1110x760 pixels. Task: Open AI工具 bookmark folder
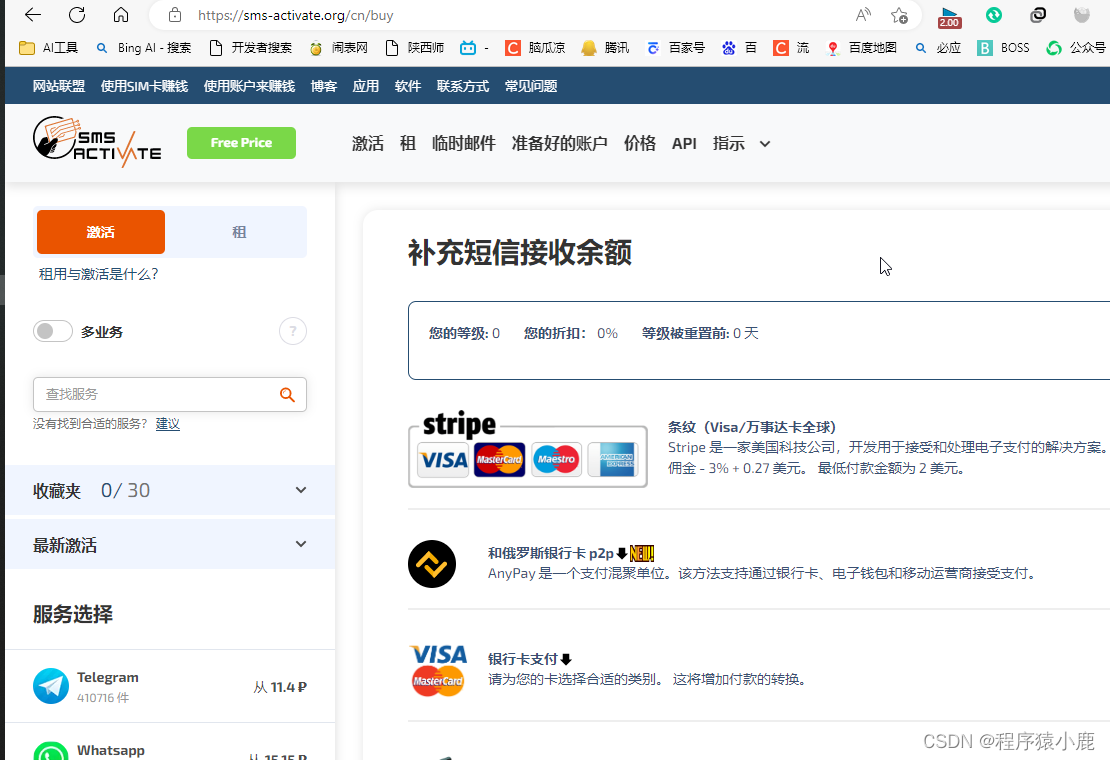48,47
